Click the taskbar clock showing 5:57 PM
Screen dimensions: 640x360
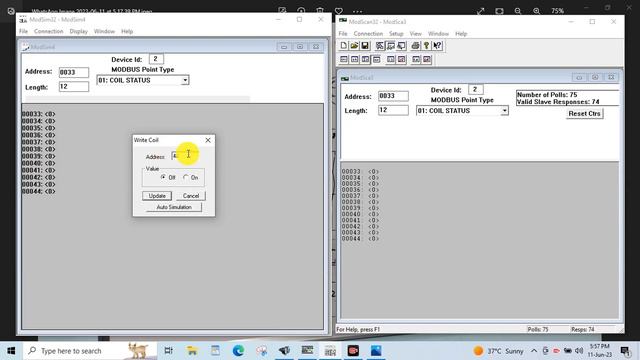click(600, 351)
